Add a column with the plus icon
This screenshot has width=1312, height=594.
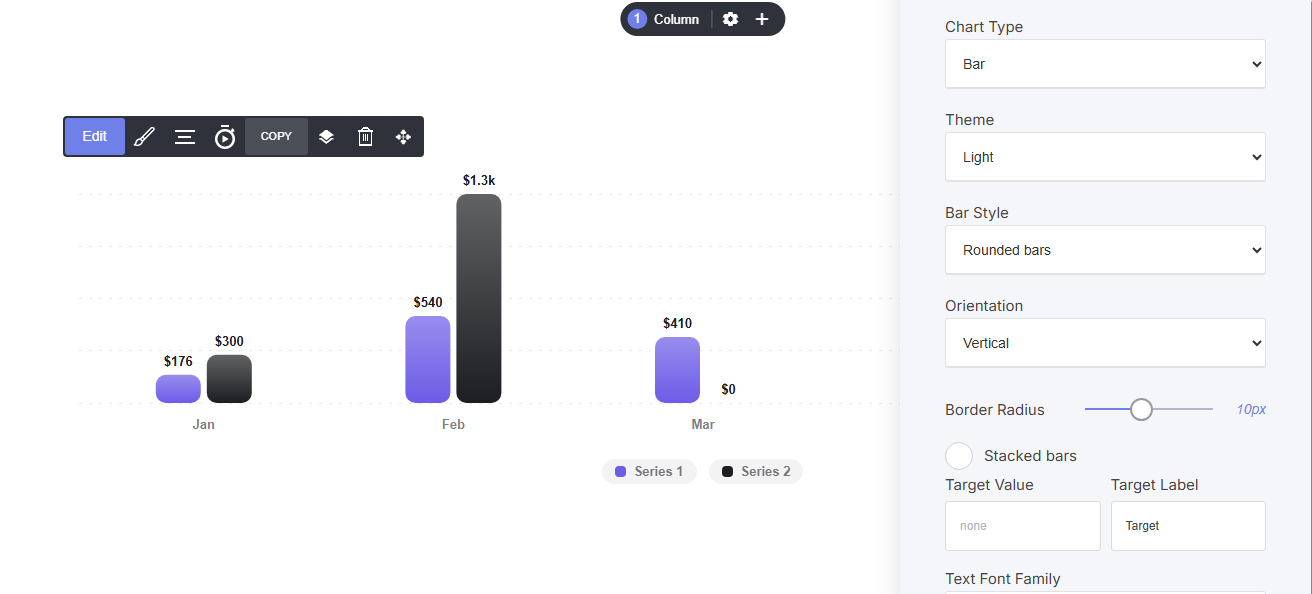762,19
